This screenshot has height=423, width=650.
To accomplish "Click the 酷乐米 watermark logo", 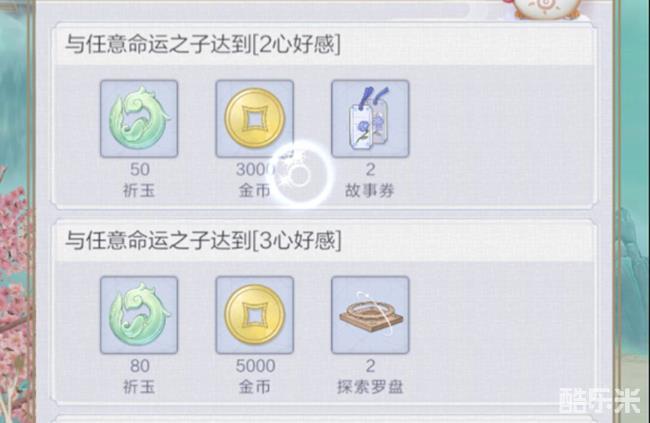I will coord(600,401).
